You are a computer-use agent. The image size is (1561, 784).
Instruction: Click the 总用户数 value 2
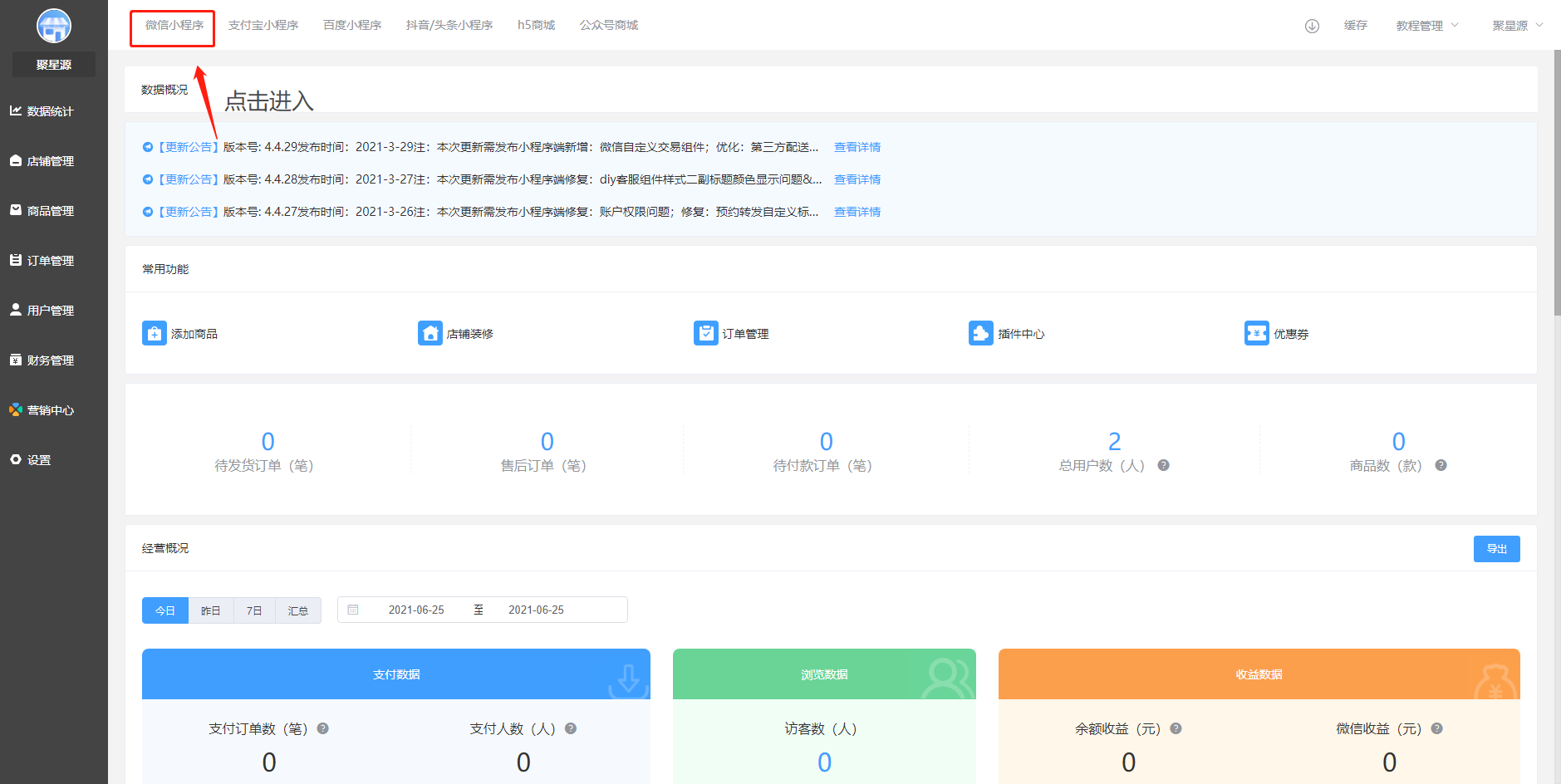1115,441
